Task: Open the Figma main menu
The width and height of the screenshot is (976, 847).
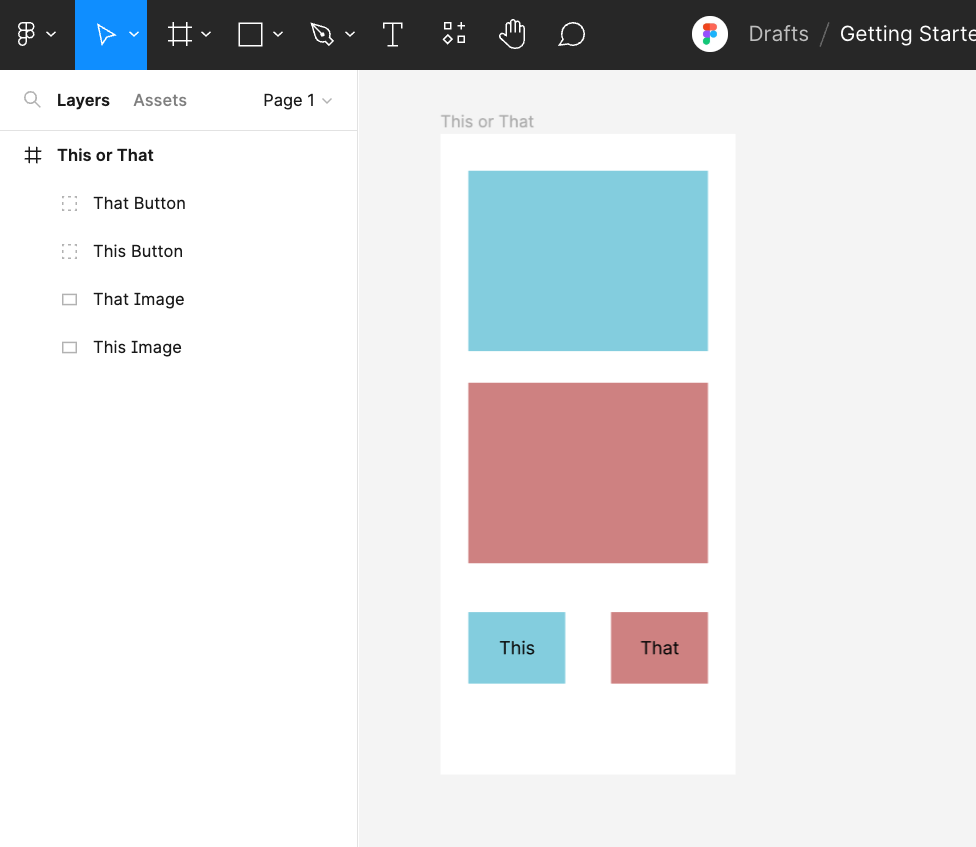Action: (35, 35)
